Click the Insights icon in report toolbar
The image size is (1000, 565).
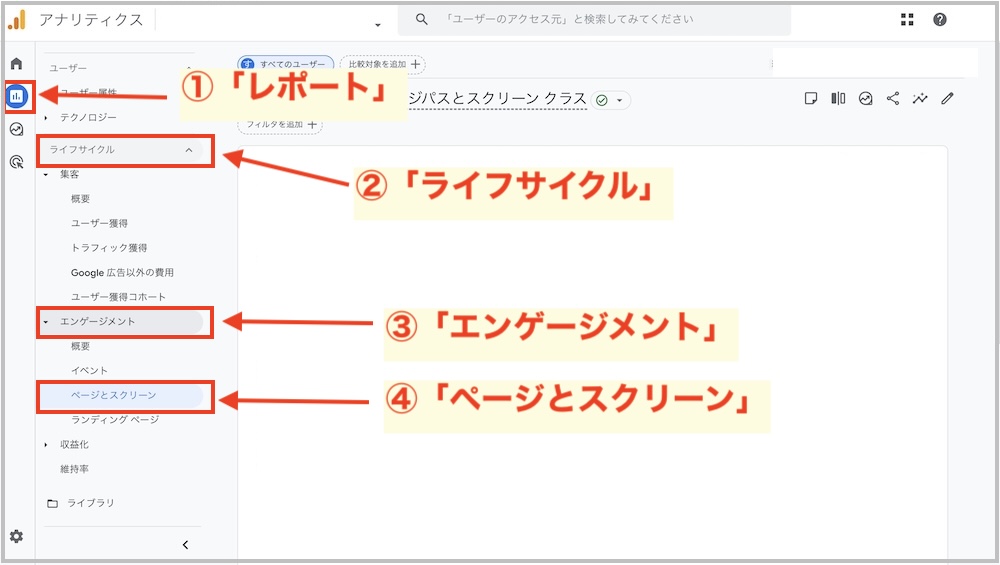pyautogui.click(x=865, y=98)
